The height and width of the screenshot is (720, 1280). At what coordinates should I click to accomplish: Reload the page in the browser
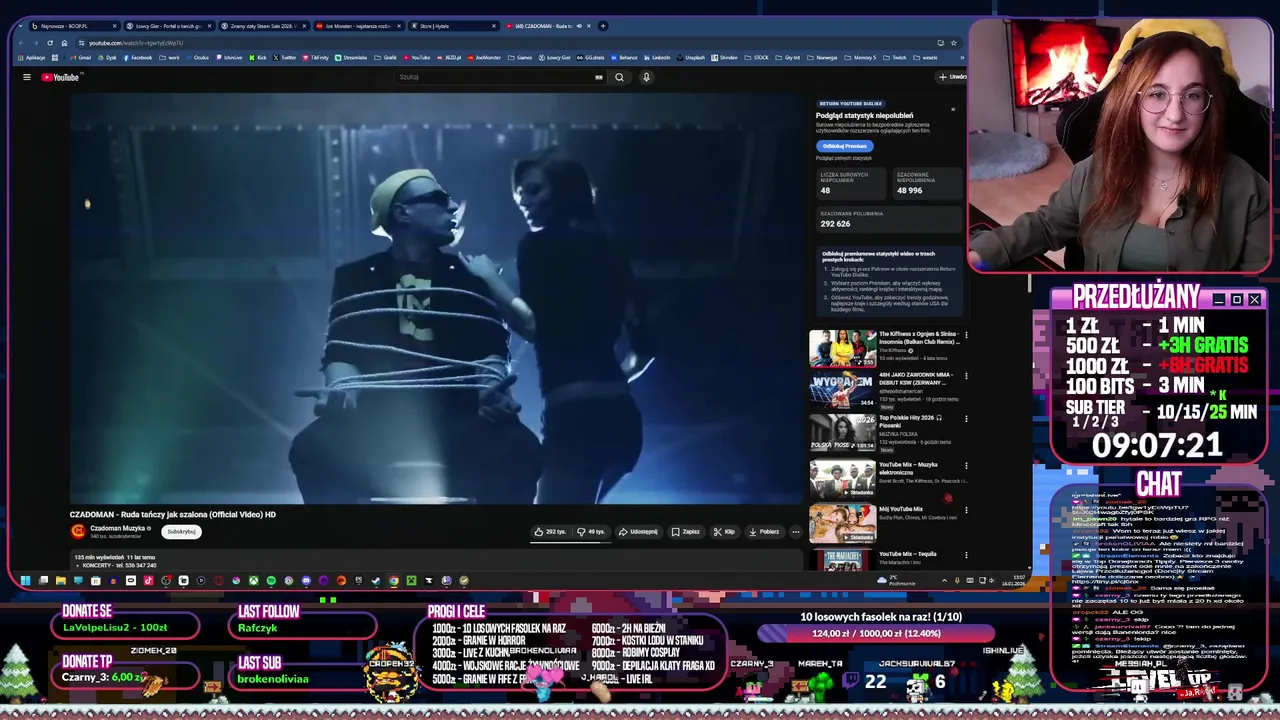tap(50, 43)
